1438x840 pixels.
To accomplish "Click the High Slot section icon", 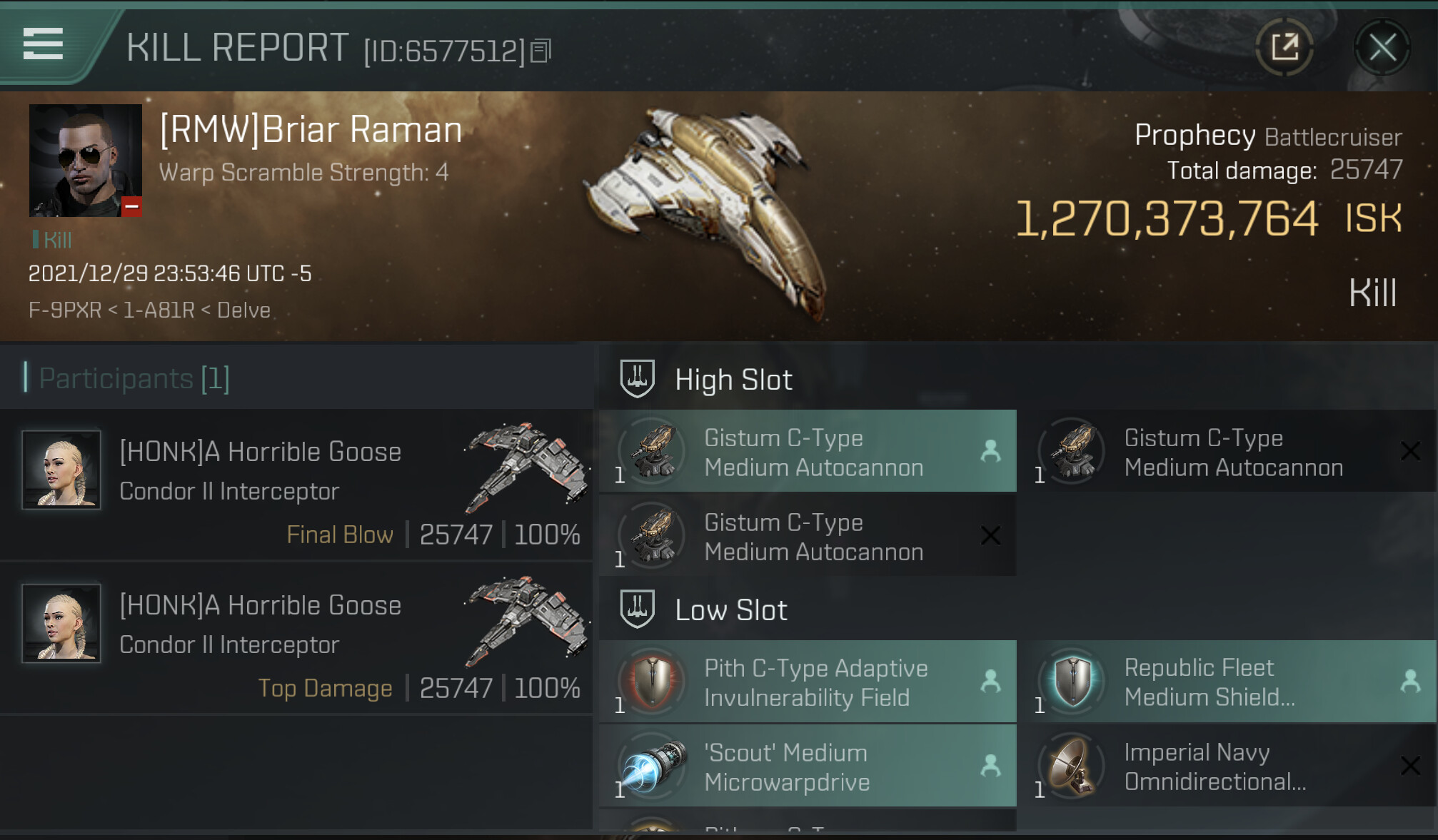I will (637, 379).
